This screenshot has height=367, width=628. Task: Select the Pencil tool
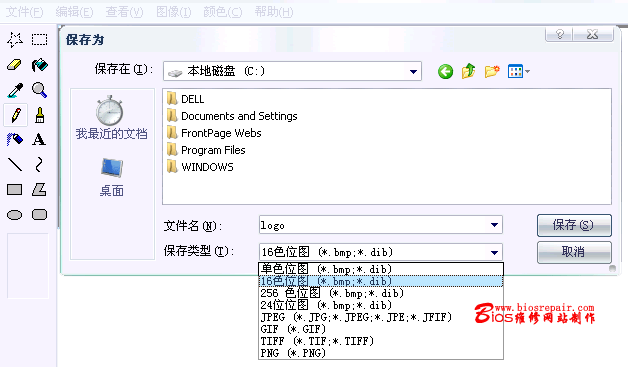pyautogui.click(x=16, y=115)
